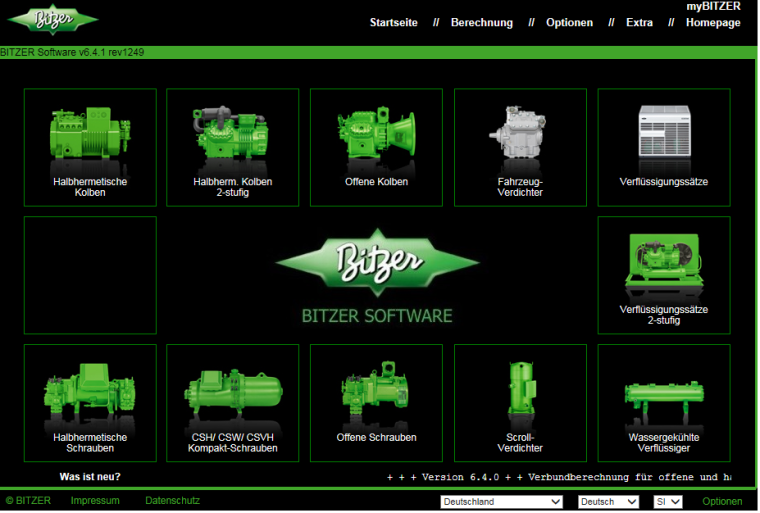Open the Datenschutz footer link
Viewport: 760px width, 513px height.
[172, 501]
